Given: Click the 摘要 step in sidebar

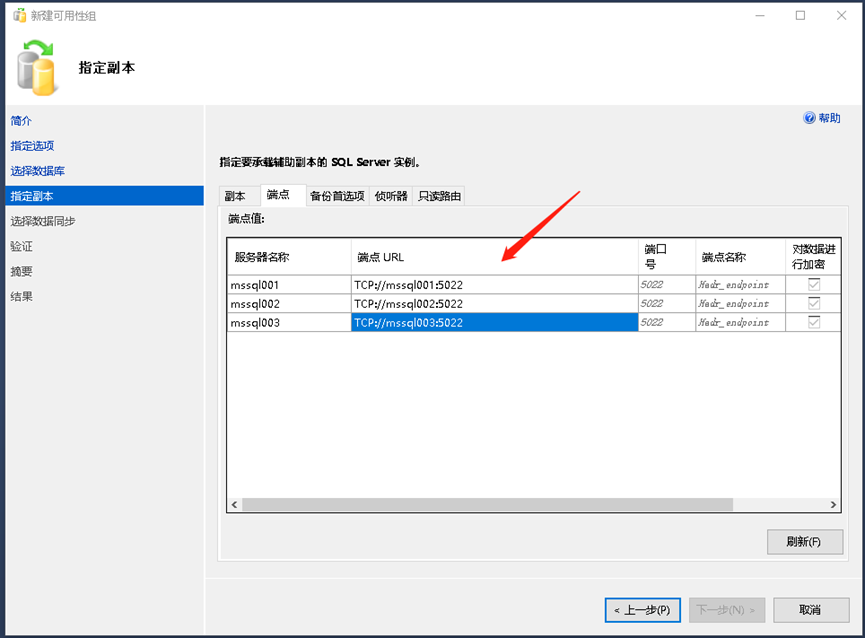Looking at the screenshot, I should (x=21, y=271).
